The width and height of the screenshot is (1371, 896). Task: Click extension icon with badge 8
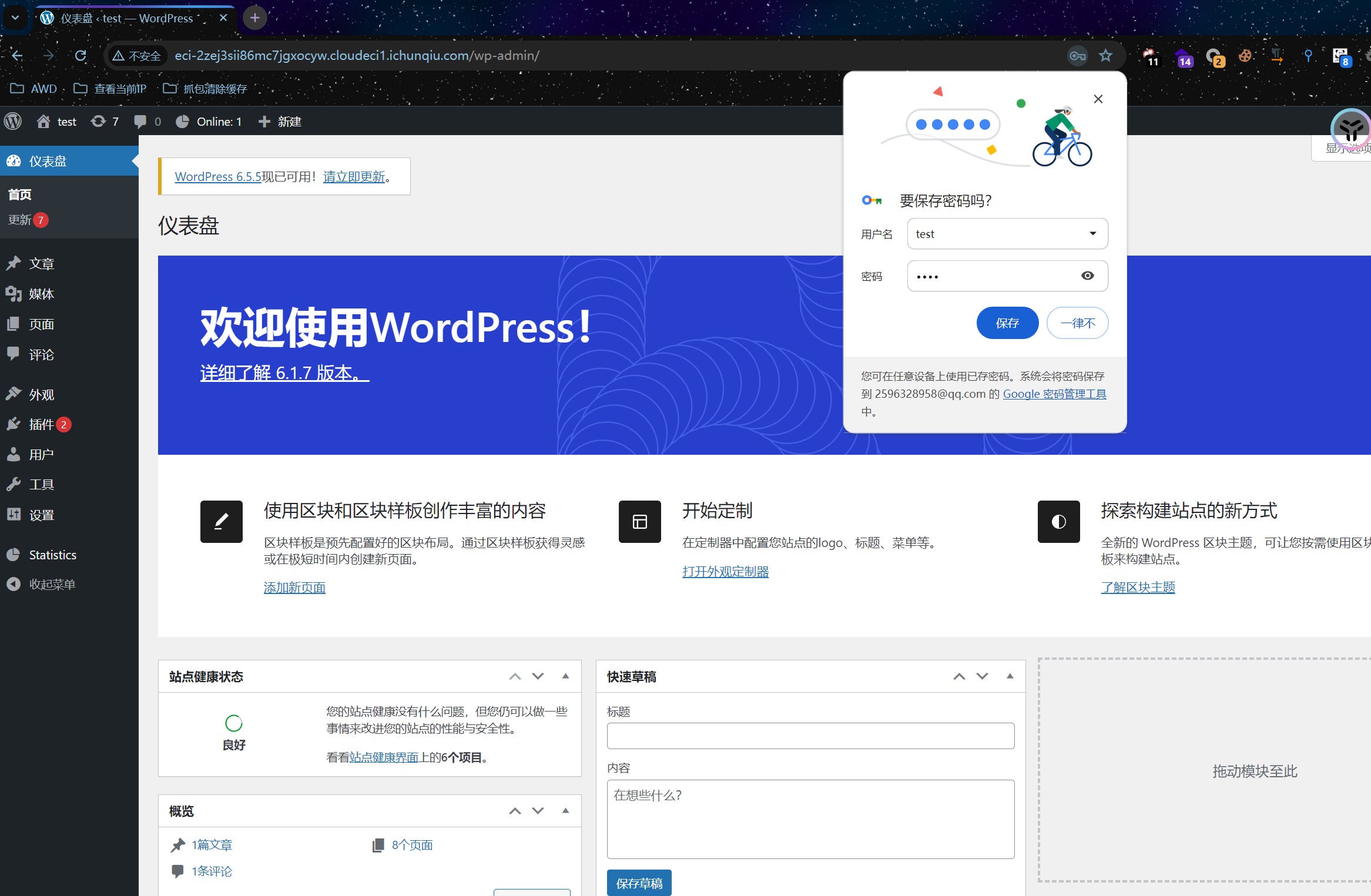(1341, 57)
